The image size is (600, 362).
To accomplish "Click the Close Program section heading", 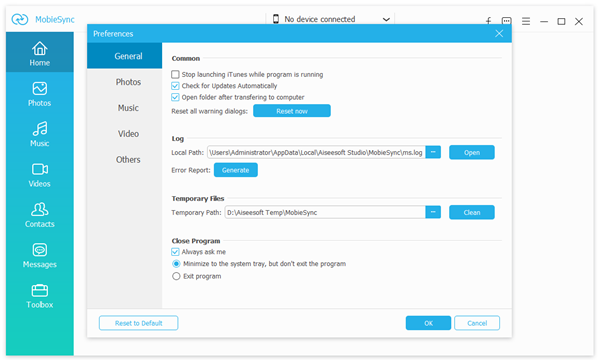I will click(196, 241).
